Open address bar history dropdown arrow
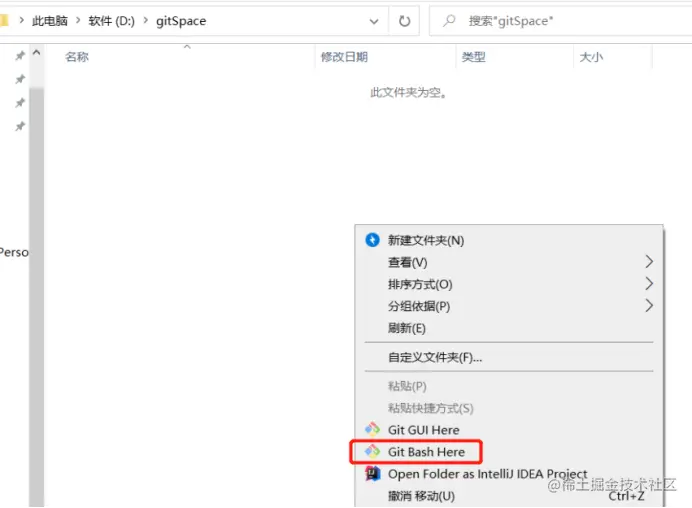The image size is (692, 508). (374, 21)
